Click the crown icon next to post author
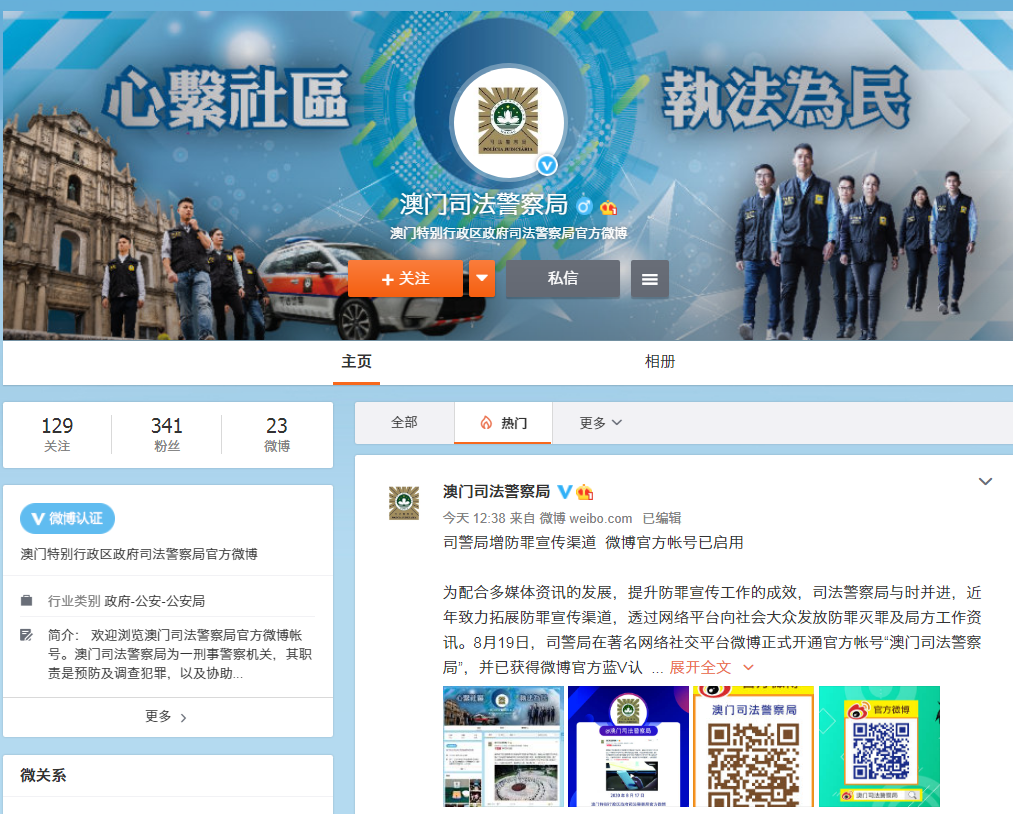Viewport: 1013px width, 814px height. pos(585,492)
